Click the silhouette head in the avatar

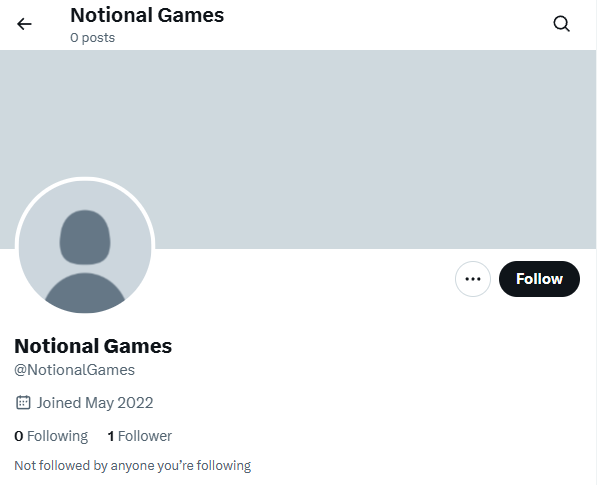click(85, 237)
